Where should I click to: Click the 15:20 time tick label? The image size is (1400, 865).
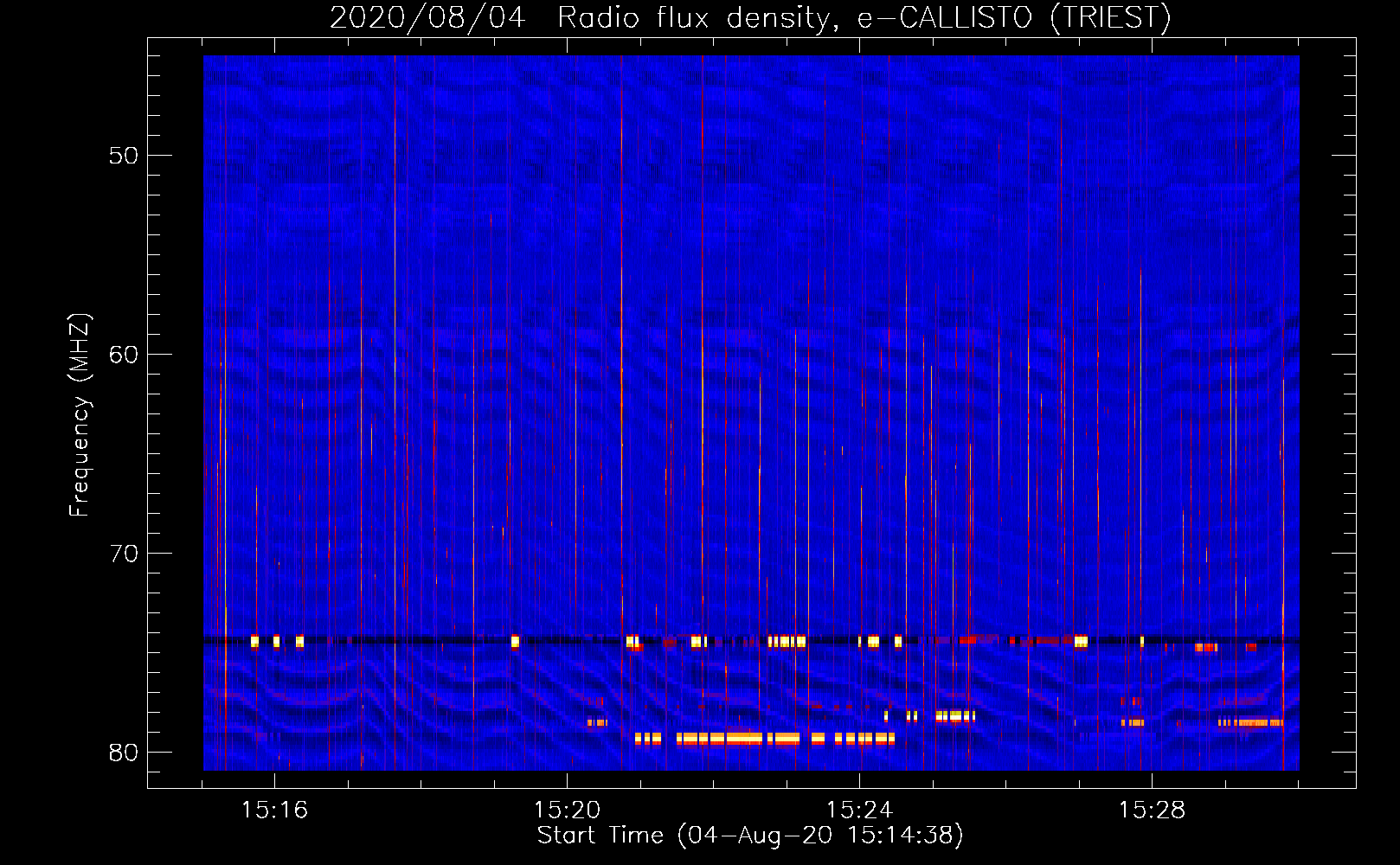pos(567,811)
